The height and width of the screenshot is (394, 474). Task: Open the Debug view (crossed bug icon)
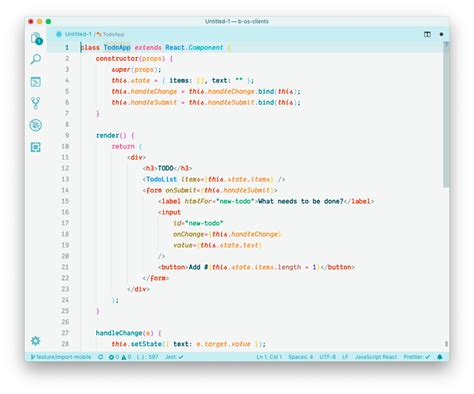tap(36, 125)
